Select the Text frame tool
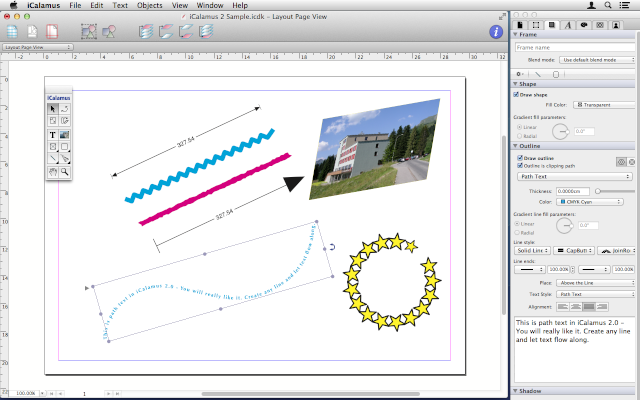 [x=52, y=134]
